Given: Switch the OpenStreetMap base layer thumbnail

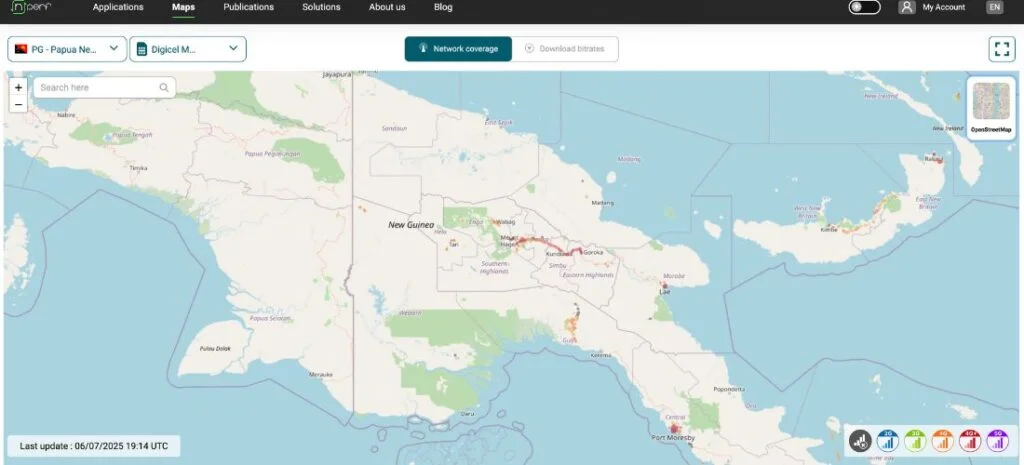Looking at the screenshot, I should pyautogui.click(x=991, y=108).
